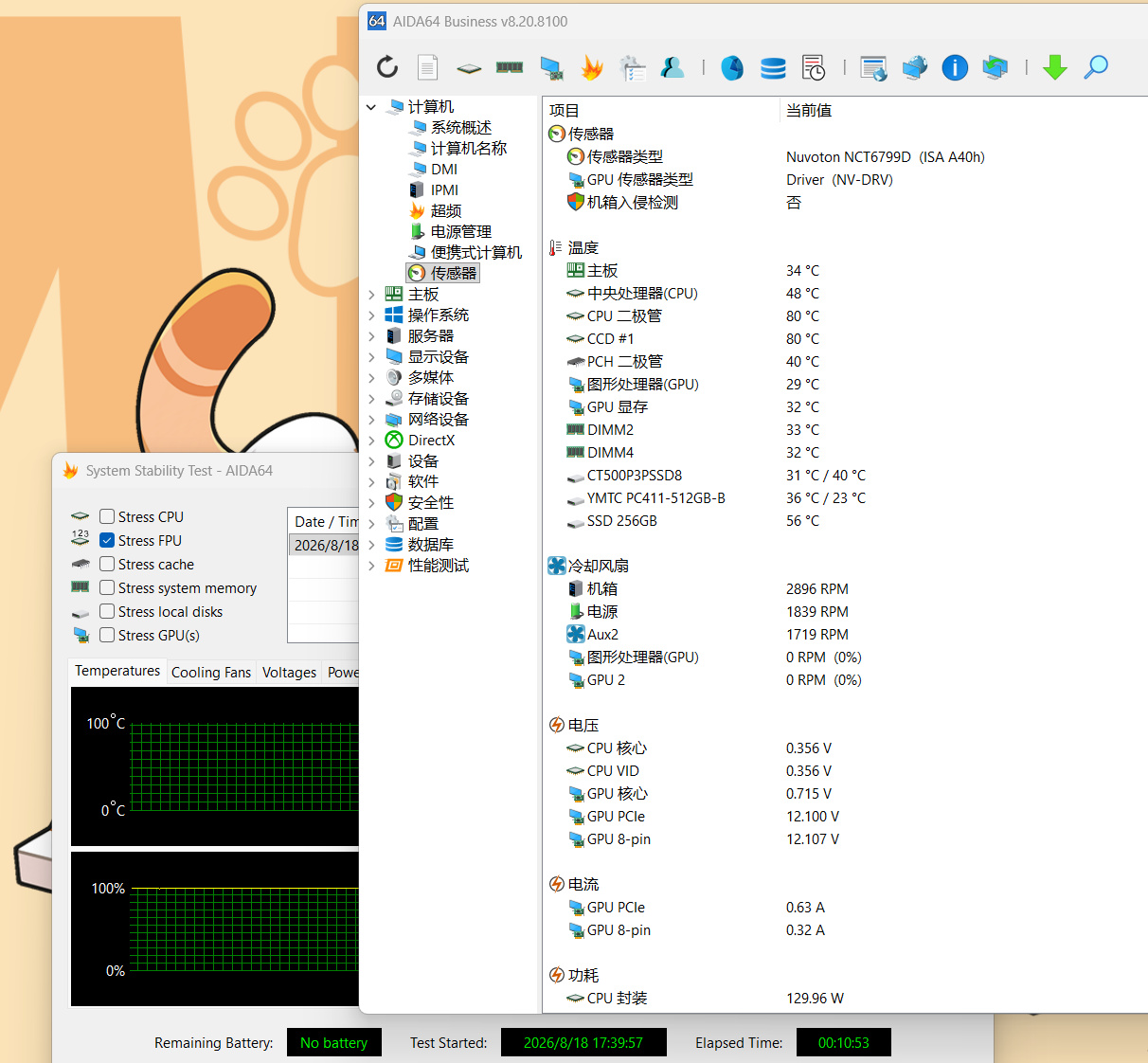Open the scheduled report clock icon

pyautogui.click(x=814, y=67)
